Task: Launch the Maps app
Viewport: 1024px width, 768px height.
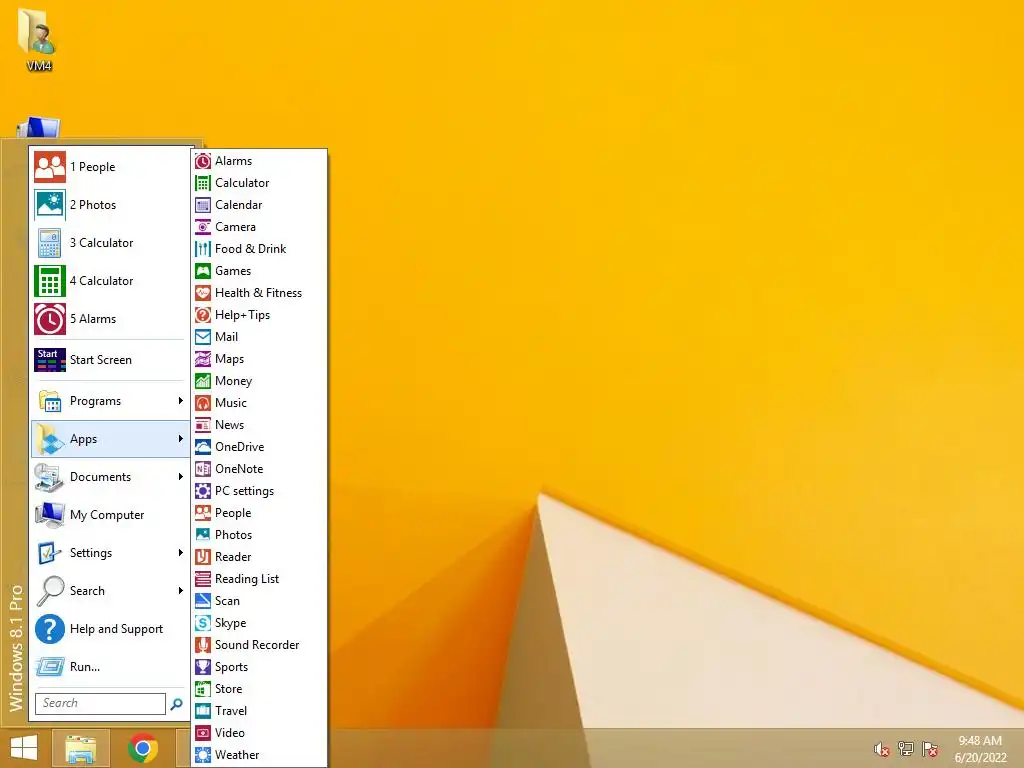Action: [259, 359]
